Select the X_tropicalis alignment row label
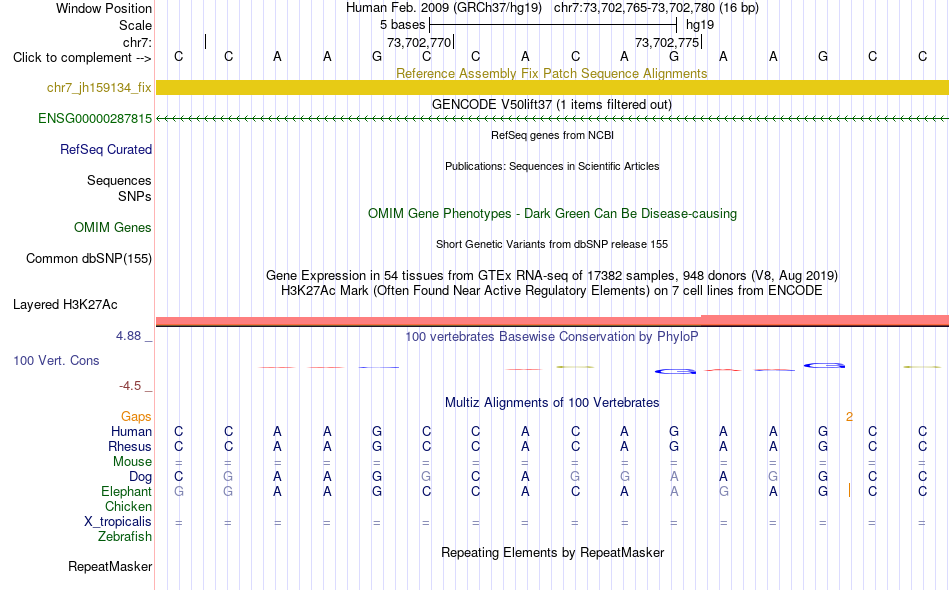Screen dimensions: 950x590 [118, 522]
